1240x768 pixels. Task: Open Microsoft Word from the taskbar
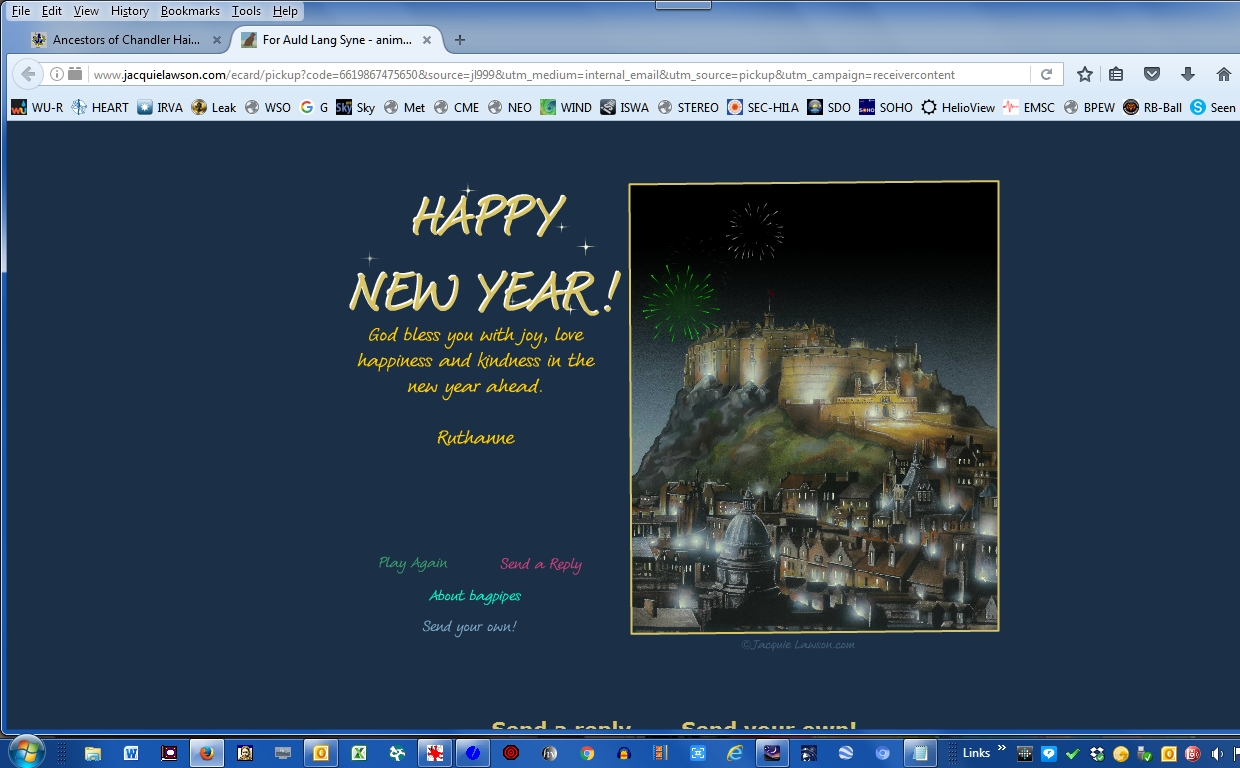131,753
